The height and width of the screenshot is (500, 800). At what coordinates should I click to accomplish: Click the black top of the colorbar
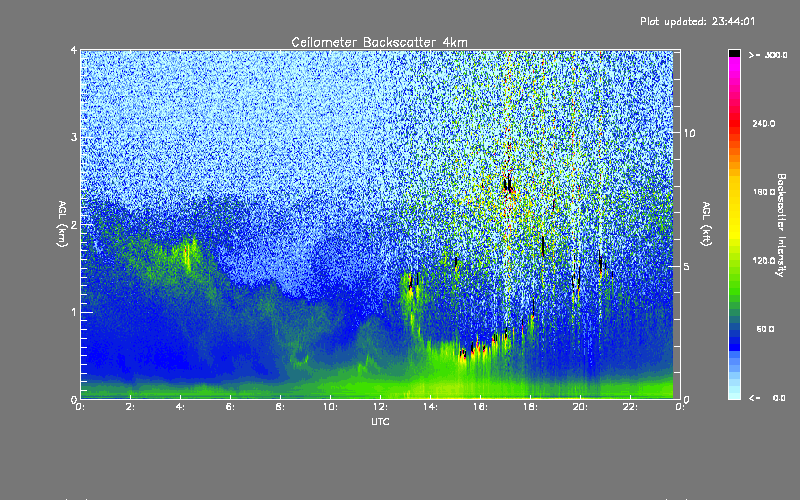pos(734,53)
